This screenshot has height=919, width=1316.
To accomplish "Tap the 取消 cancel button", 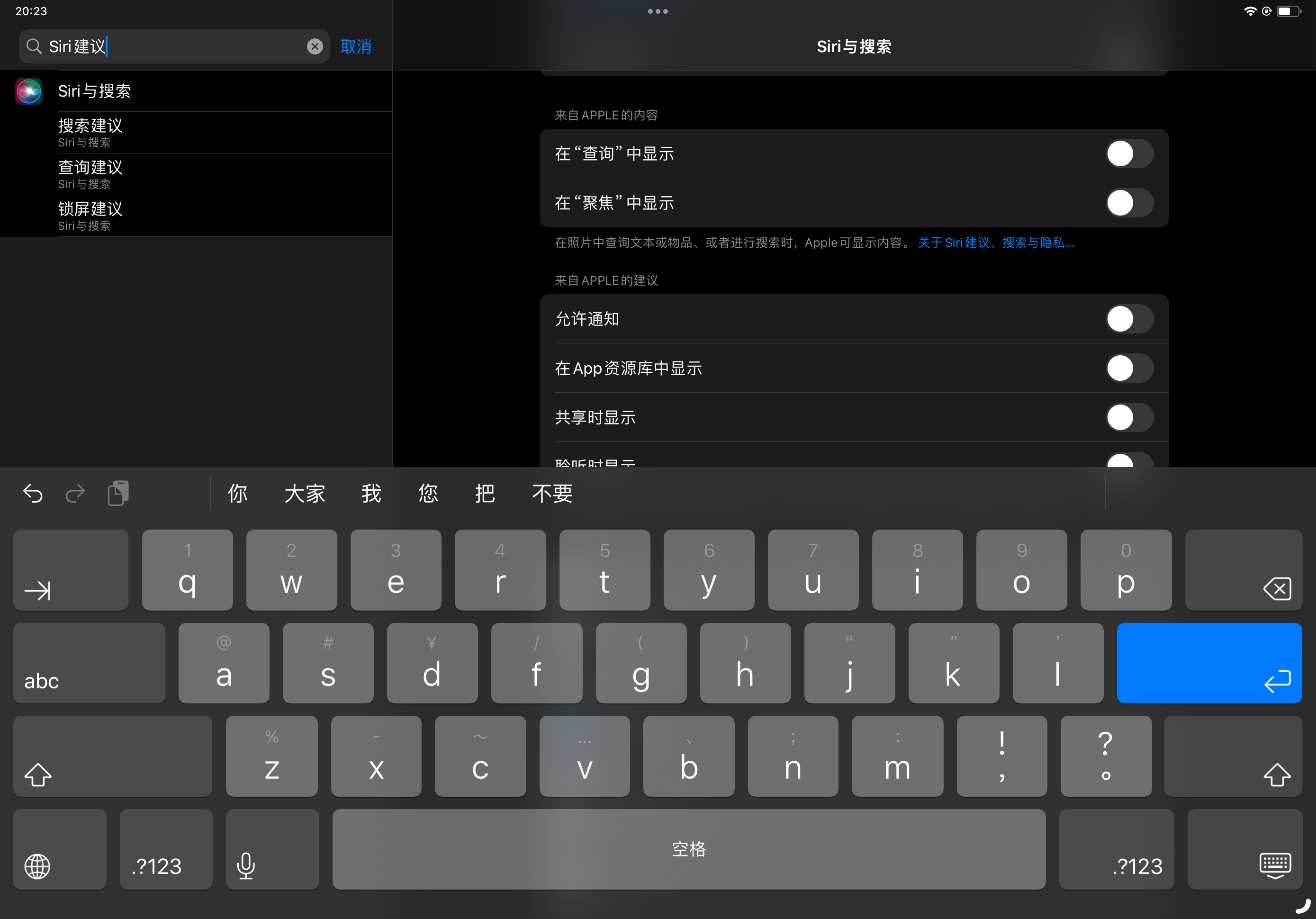I will coord(356,46).
